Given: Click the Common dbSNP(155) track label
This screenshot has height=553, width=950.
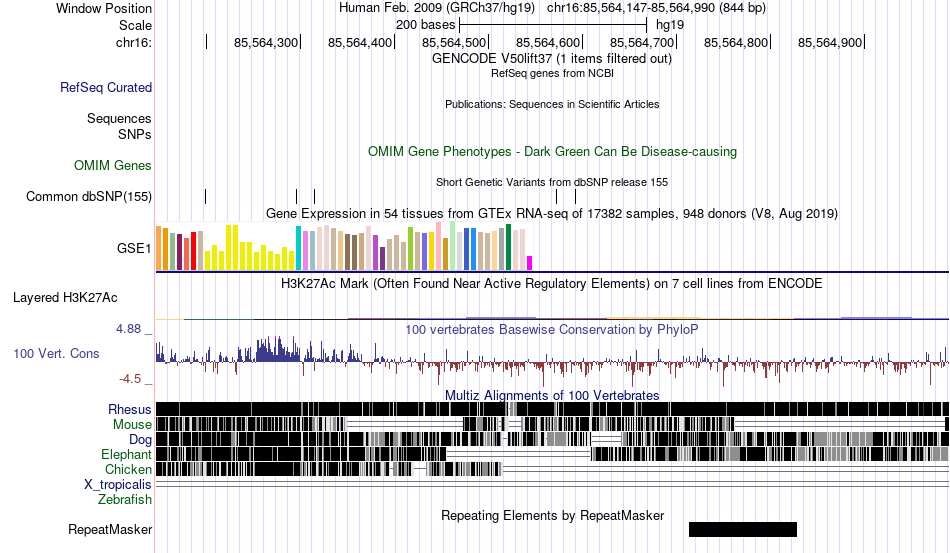Looking at the screenshot, I should (89, 196).
